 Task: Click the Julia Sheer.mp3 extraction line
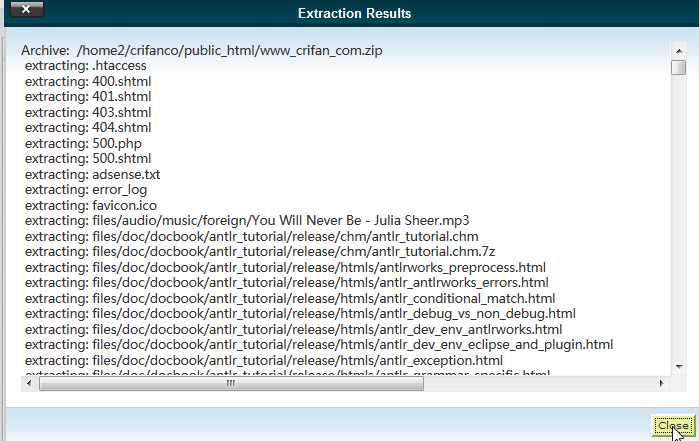[x=247, y=221]
